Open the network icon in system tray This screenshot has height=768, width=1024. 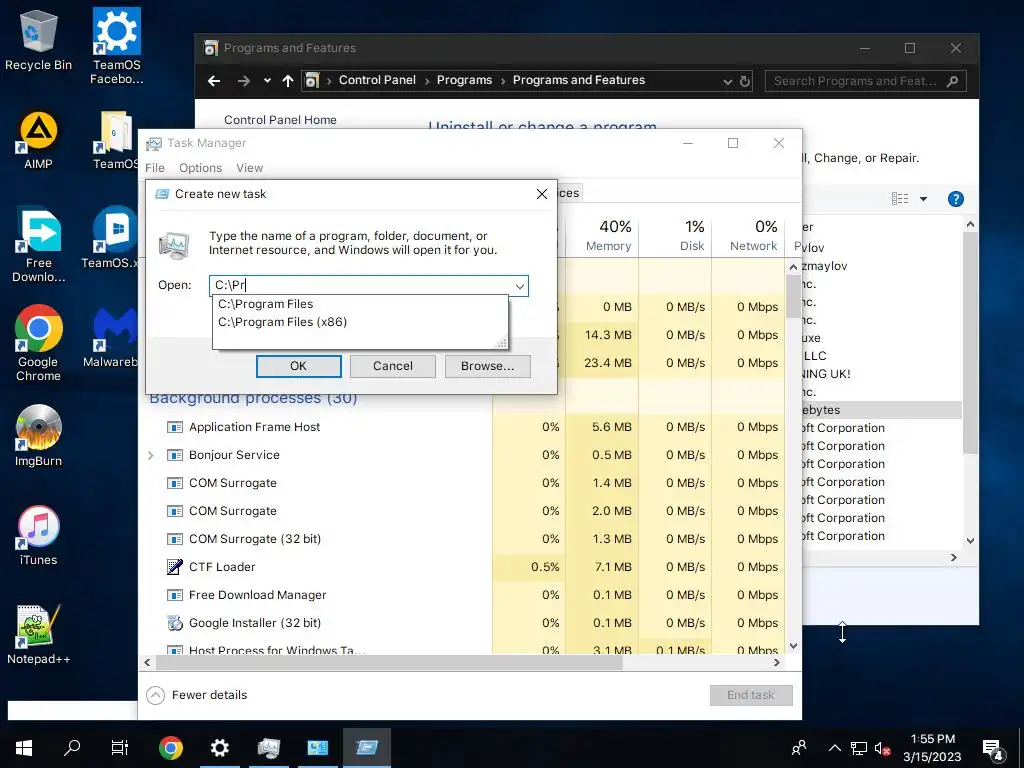click(859, 748)
